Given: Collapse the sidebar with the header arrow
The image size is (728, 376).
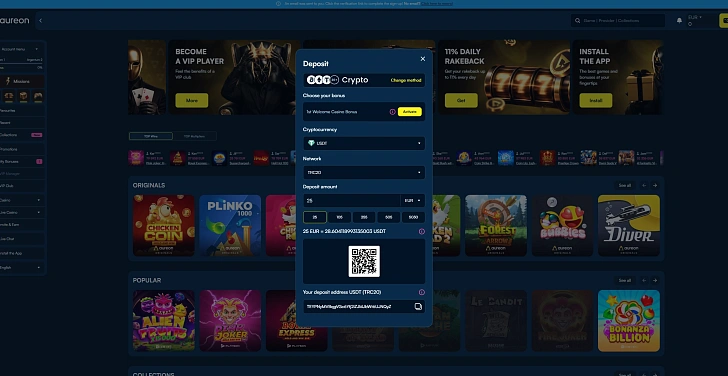Looking at the screenshot, I should (40, 20).
